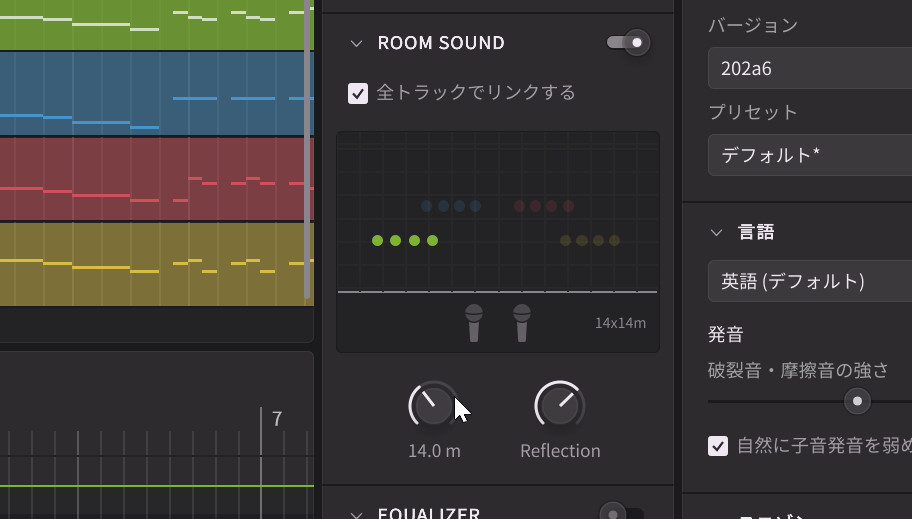Select the rightmost yellow singer dot

(x=614, y=241)
